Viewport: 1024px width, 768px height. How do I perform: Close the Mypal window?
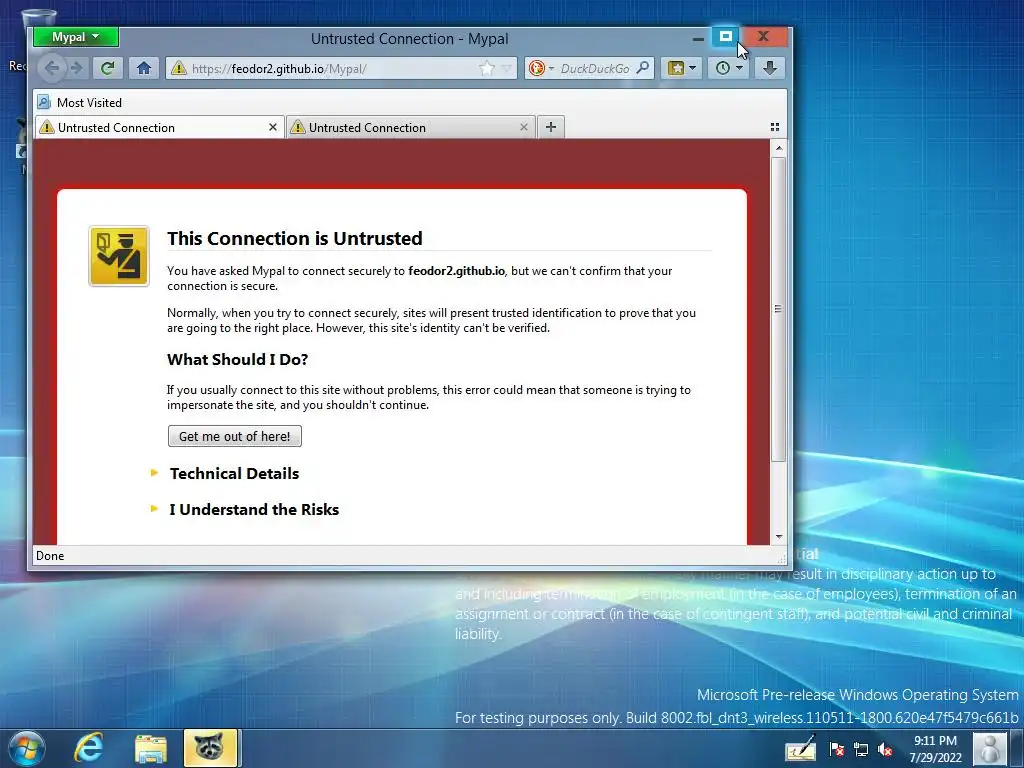(763, 37)
